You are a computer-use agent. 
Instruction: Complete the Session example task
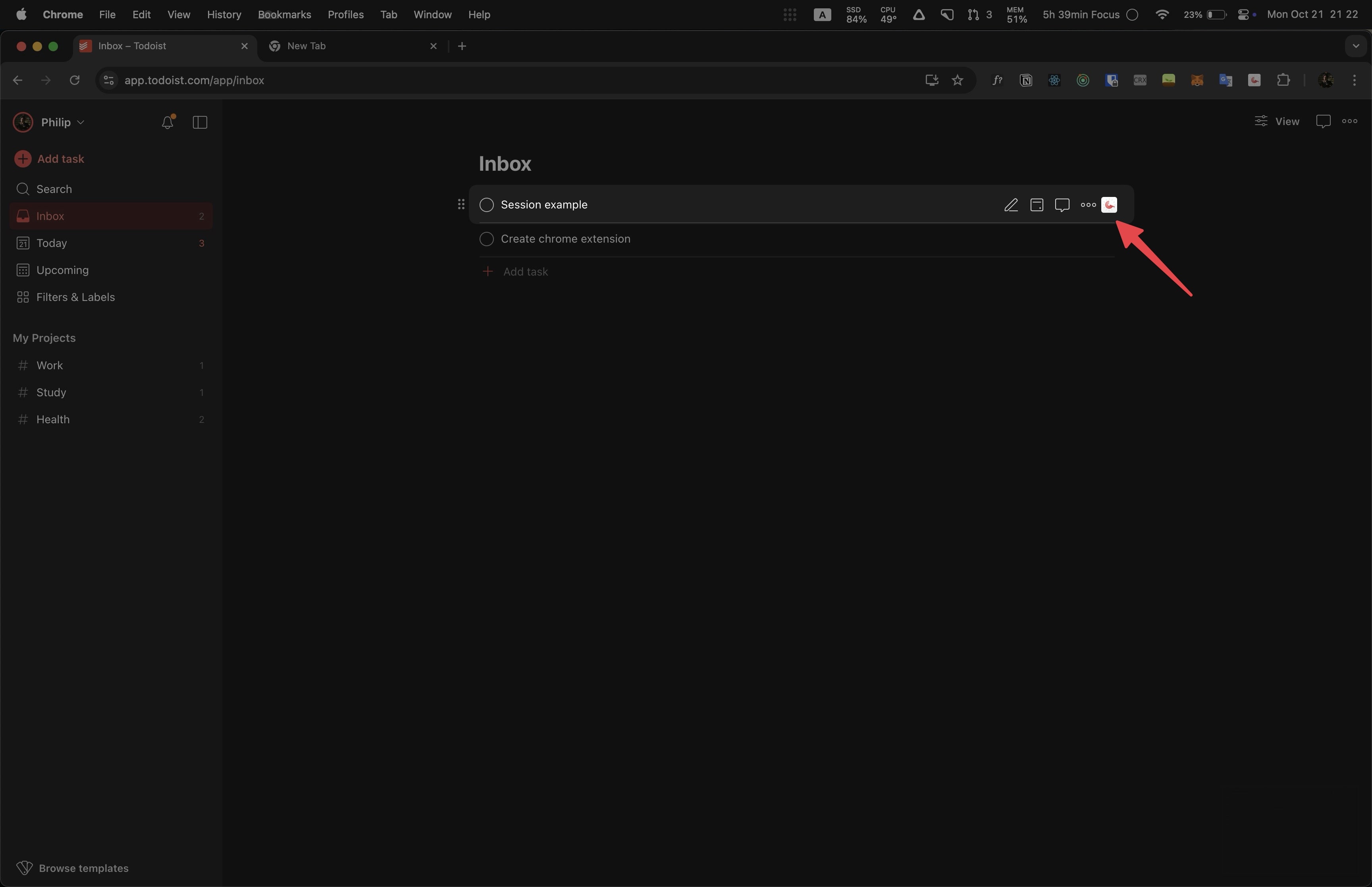tap(486, 205)
